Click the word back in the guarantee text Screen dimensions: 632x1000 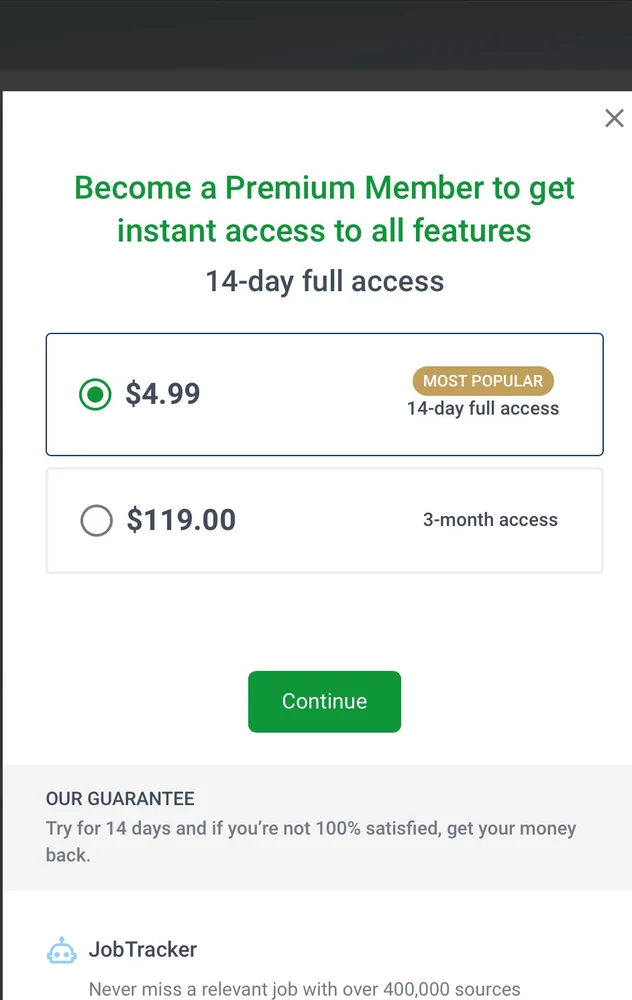pos(68,856)
